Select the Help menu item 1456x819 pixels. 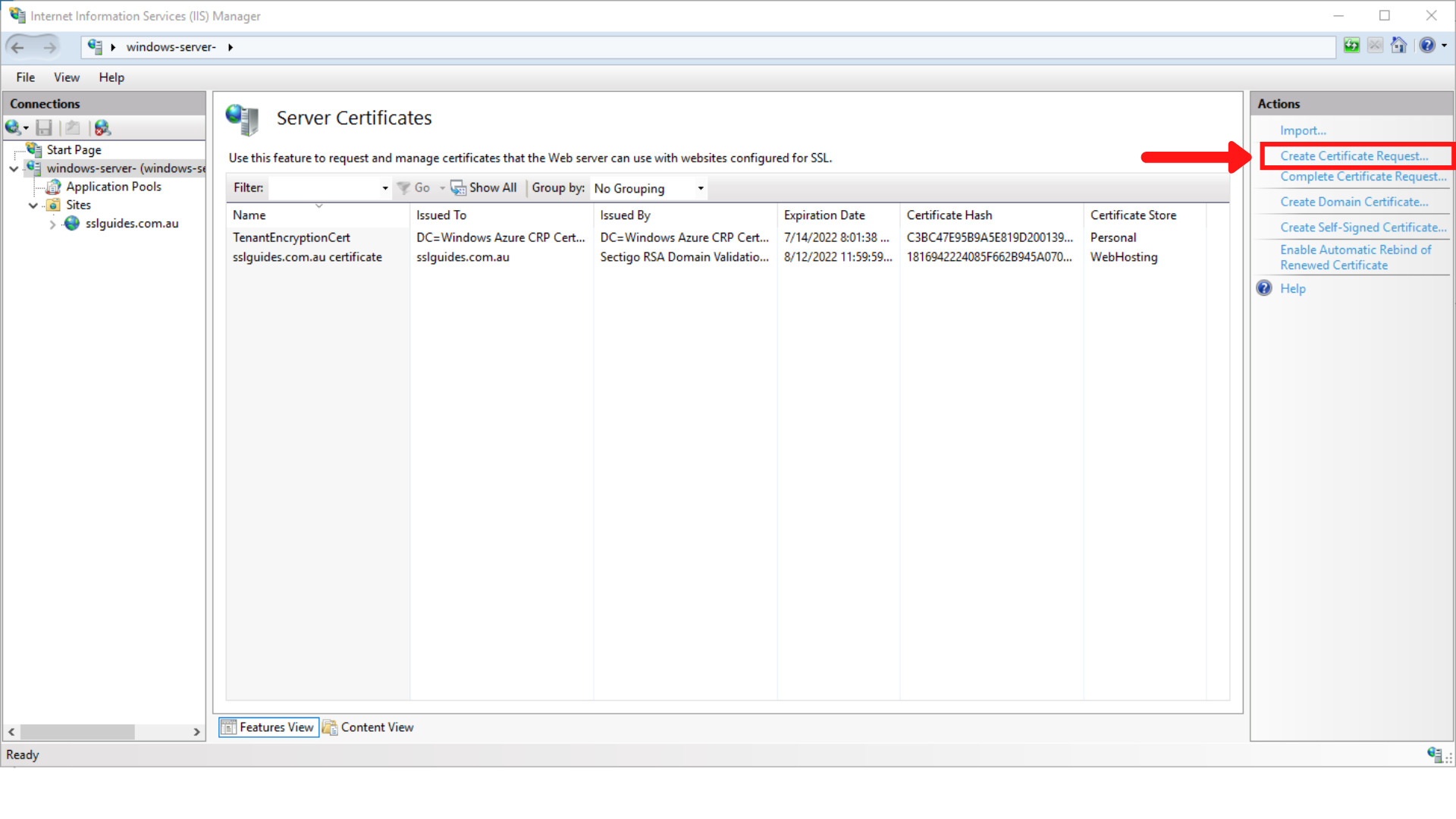pos(111,77)
